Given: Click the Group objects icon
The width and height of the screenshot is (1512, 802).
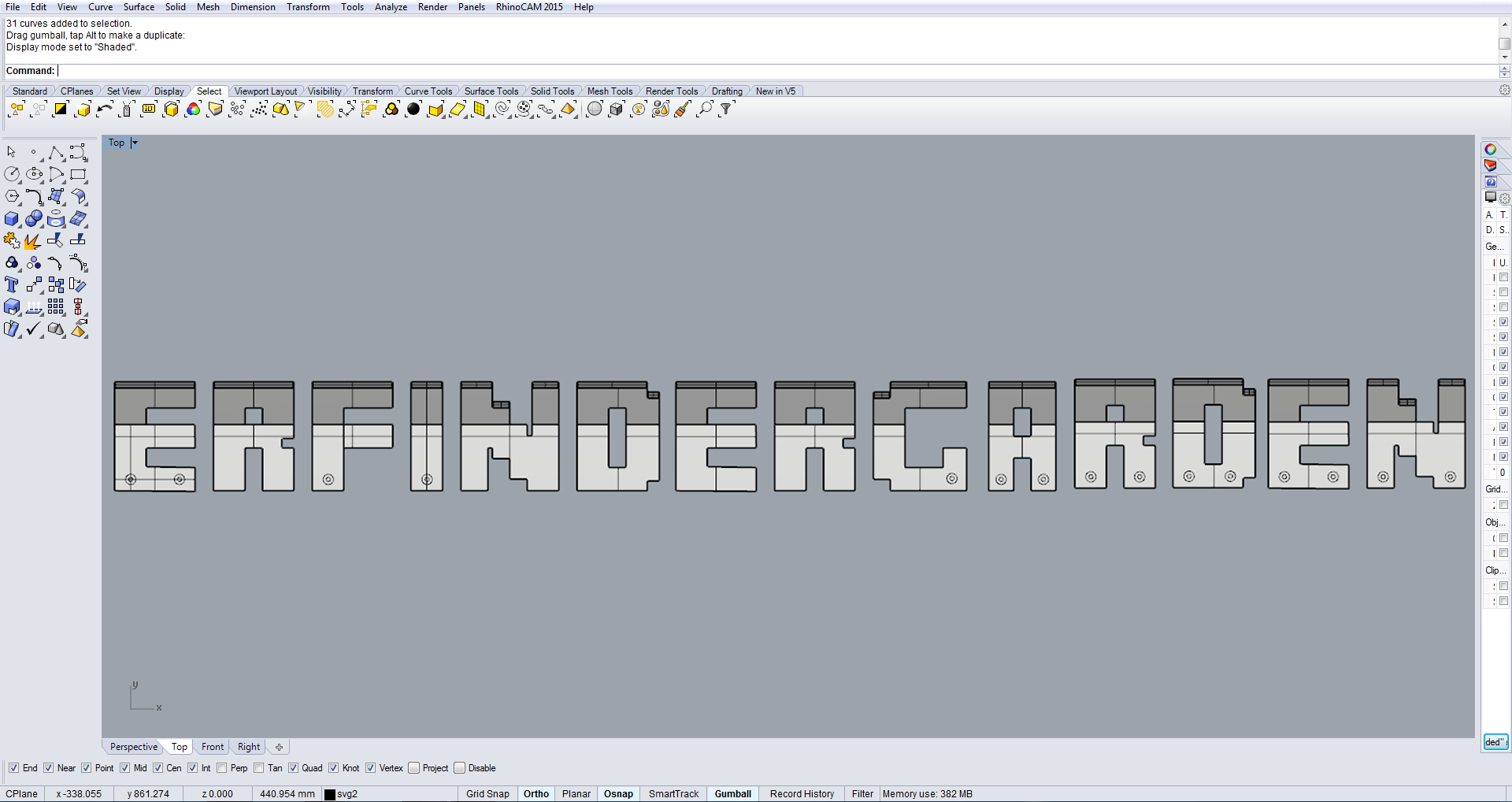Looking at the screenshot, I should pyautogui.click(x=12, y=262).
